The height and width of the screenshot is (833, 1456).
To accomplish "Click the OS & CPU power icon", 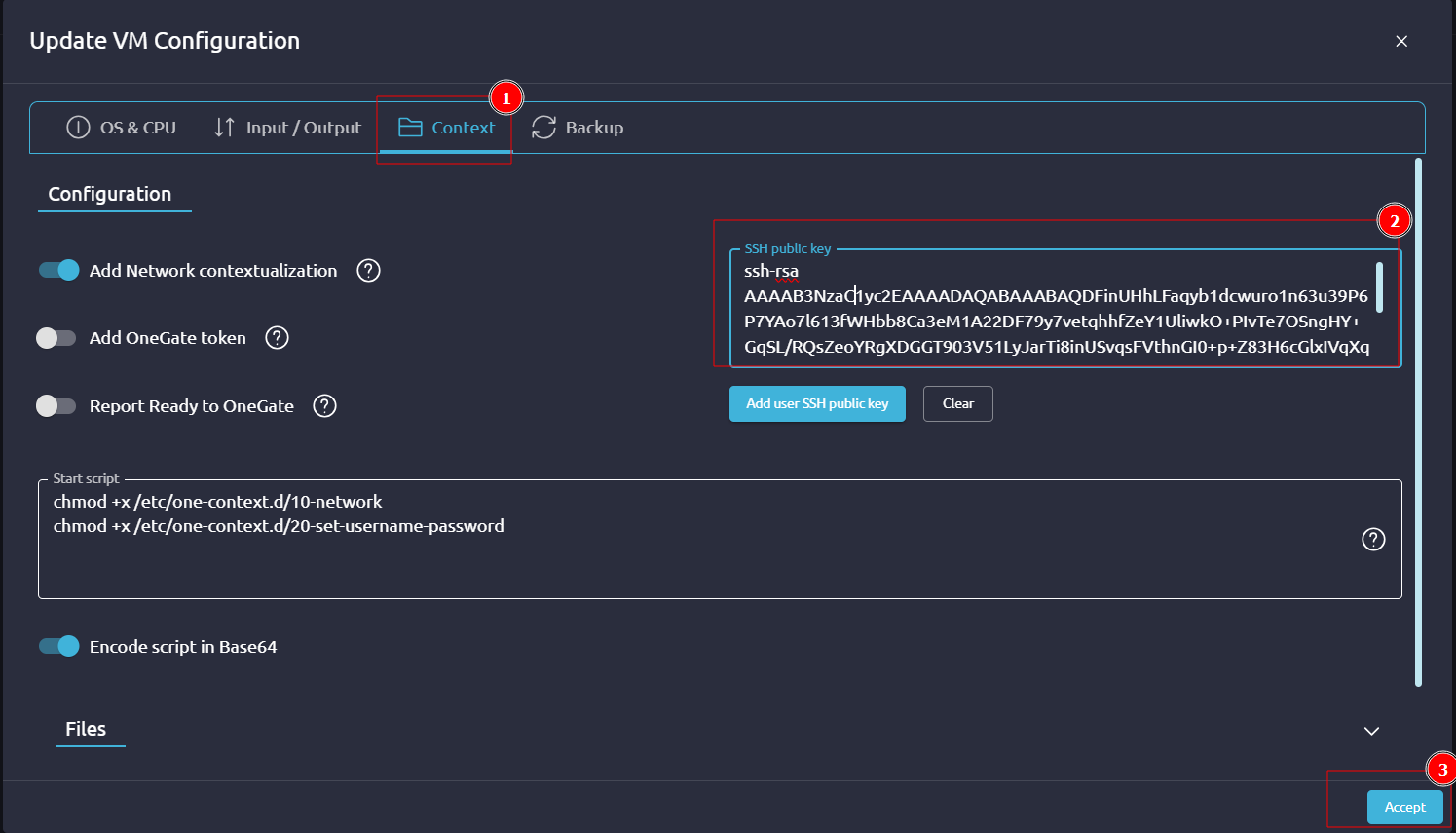I will click(x=78, y=128).
